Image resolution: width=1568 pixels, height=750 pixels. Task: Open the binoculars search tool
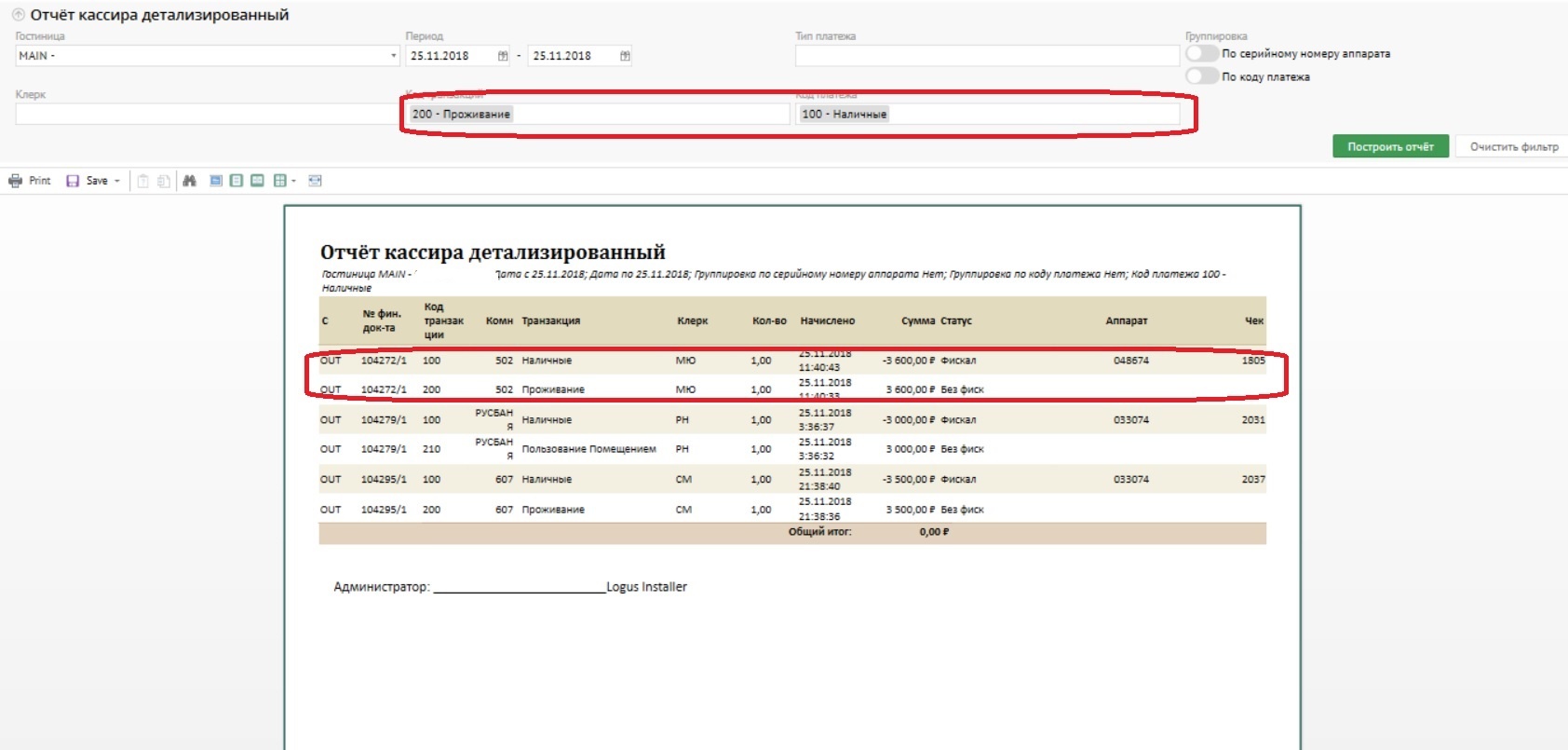point(190,181)
